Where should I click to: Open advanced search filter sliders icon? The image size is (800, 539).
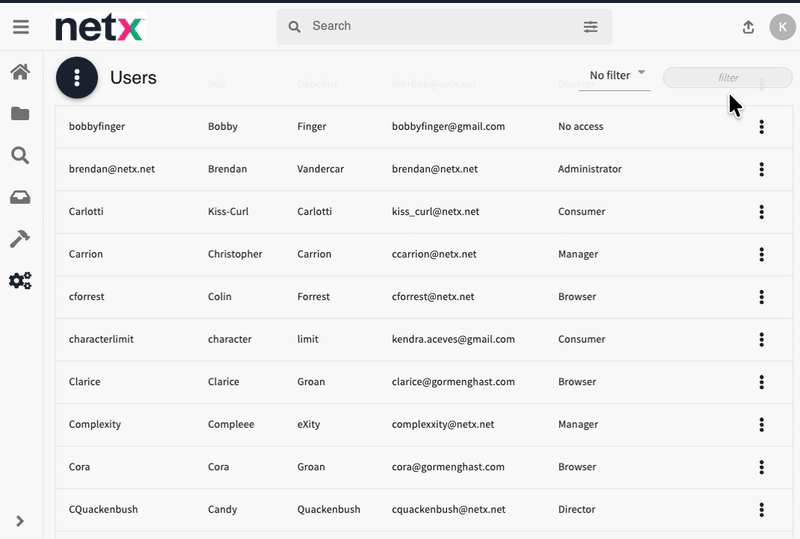coord(590,27)
